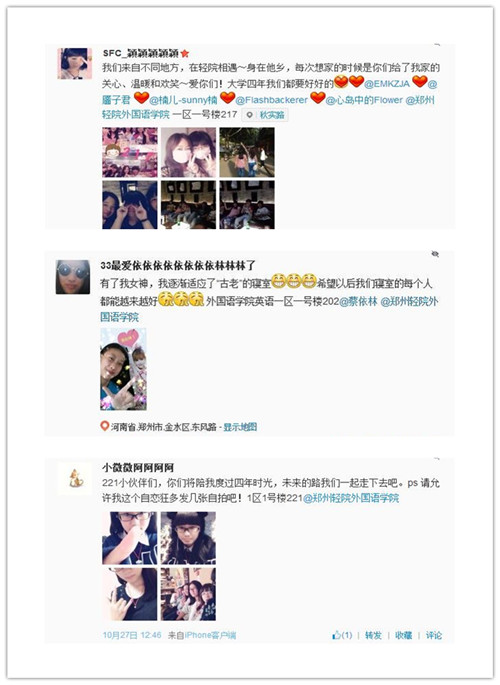Open the masked girls selfie thumbnail

coord(188,152)
